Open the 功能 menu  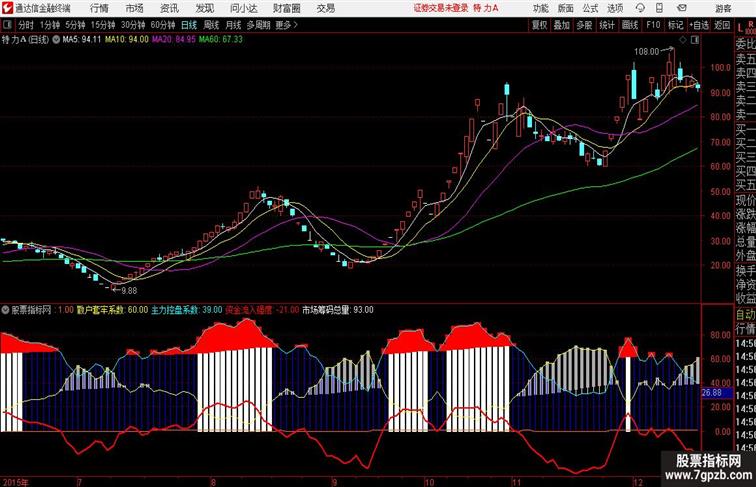click(540, 8)
